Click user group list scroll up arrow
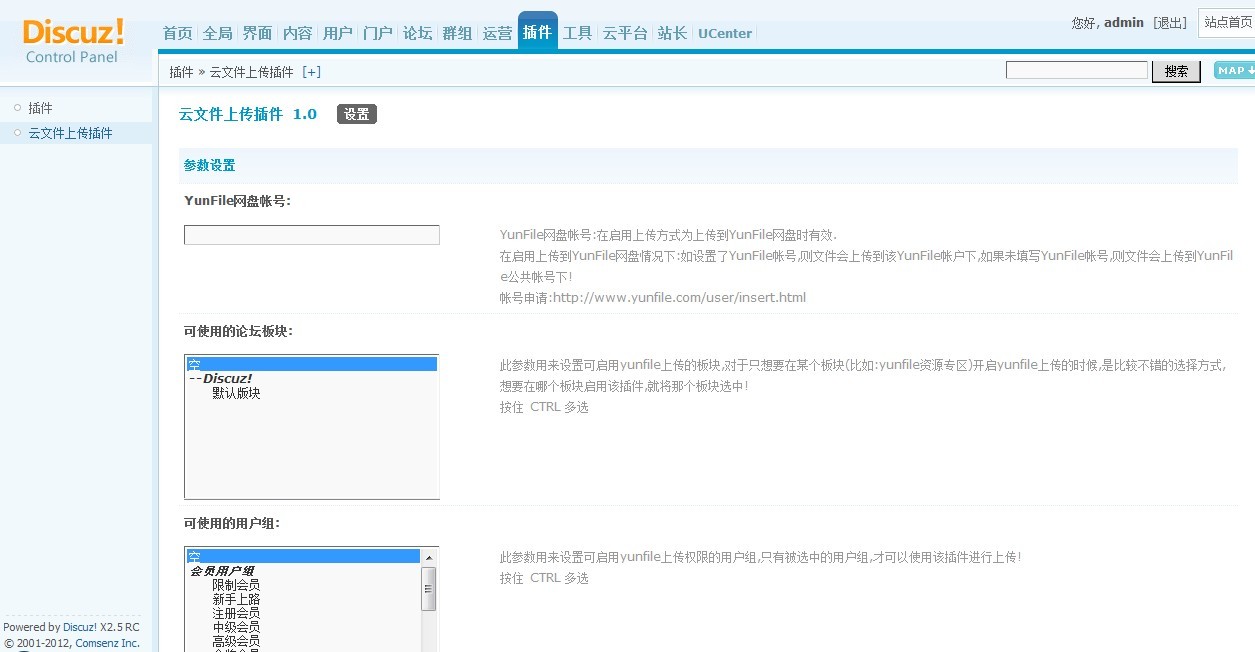Image resolution: width=1255 pixels, height=652 pixels. click(429, 557)
